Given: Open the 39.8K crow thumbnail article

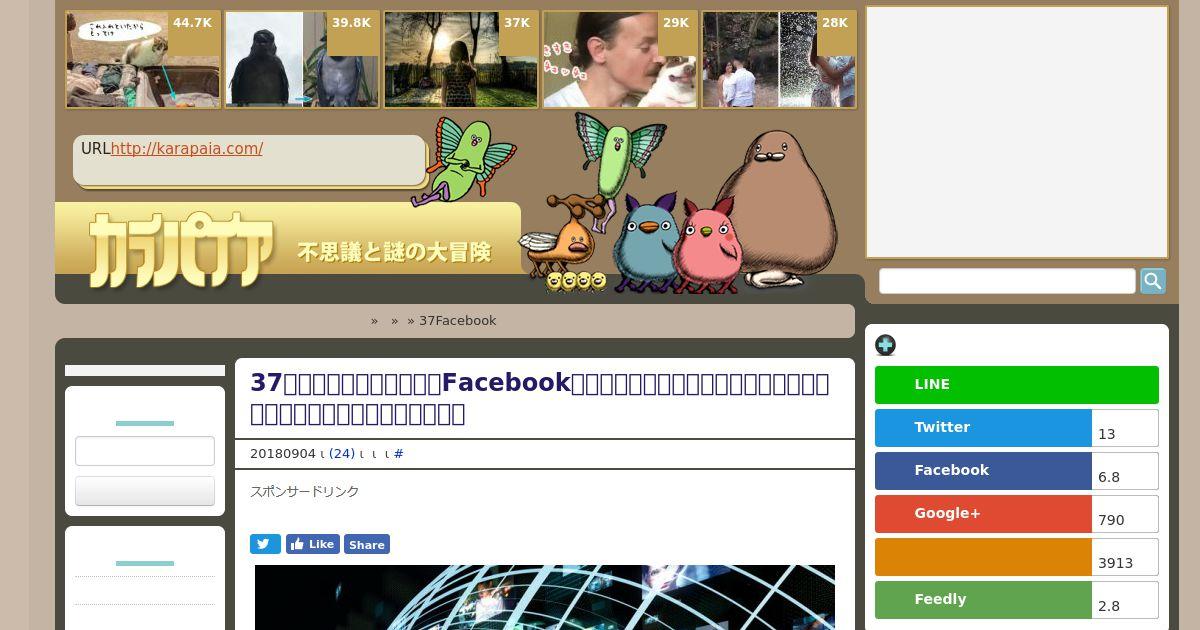Looking at the screenshot, I should (x=302, y=60).
